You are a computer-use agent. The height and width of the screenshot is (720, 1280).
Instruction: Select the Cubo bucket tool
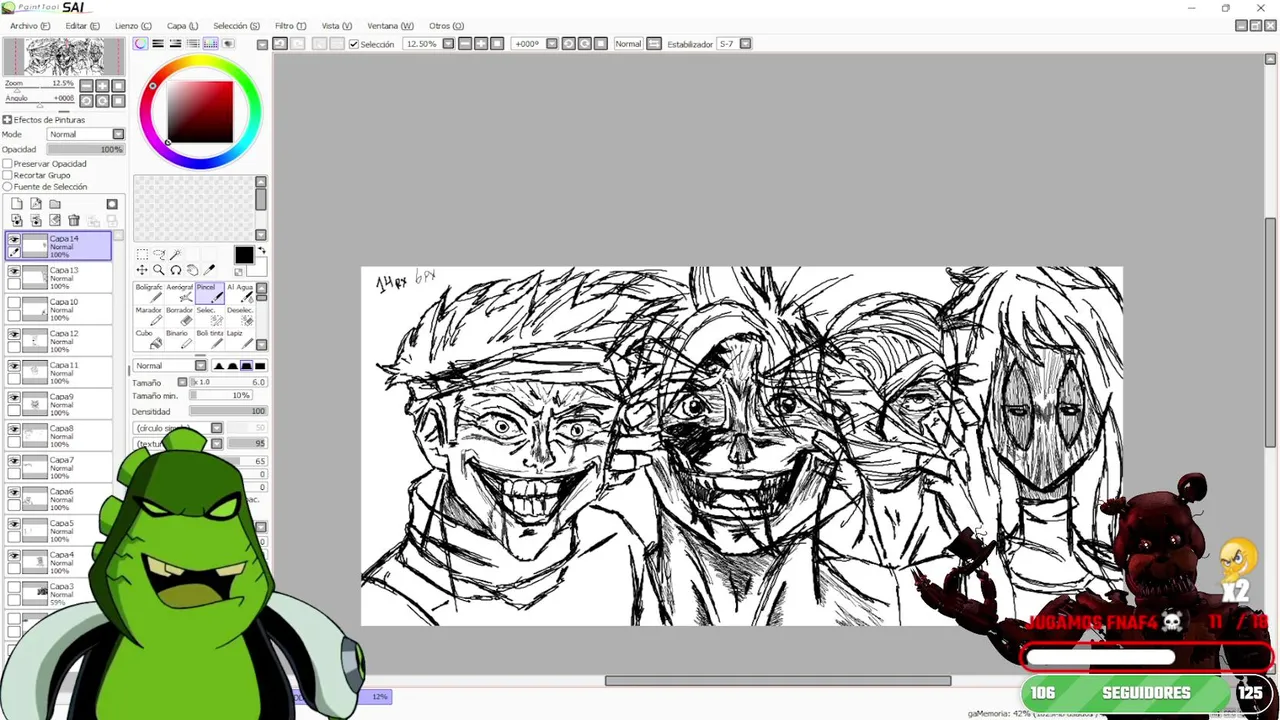[149, 339]
